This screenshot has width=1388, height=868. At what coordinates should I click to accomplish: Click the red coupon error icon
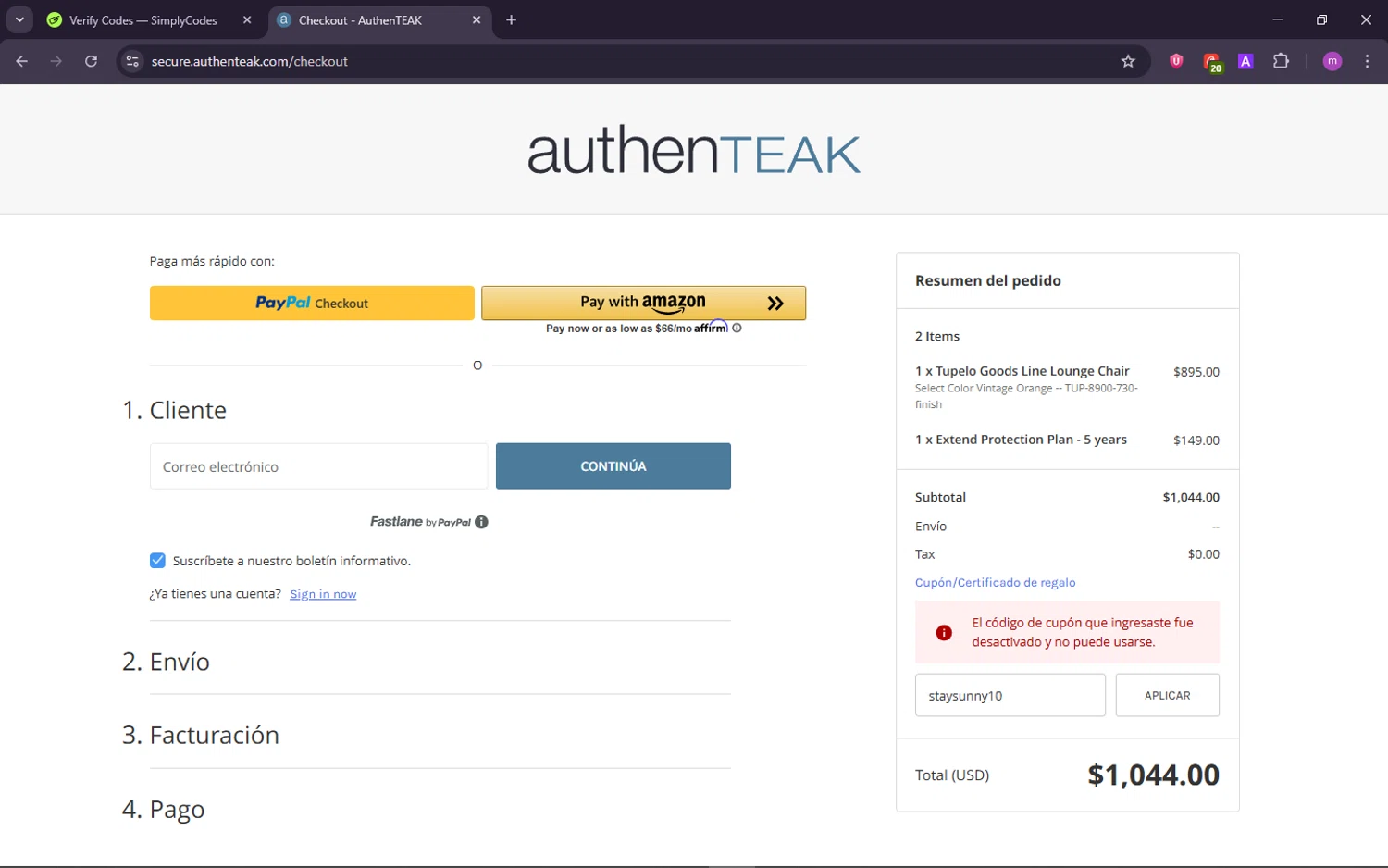pos(944,633)
